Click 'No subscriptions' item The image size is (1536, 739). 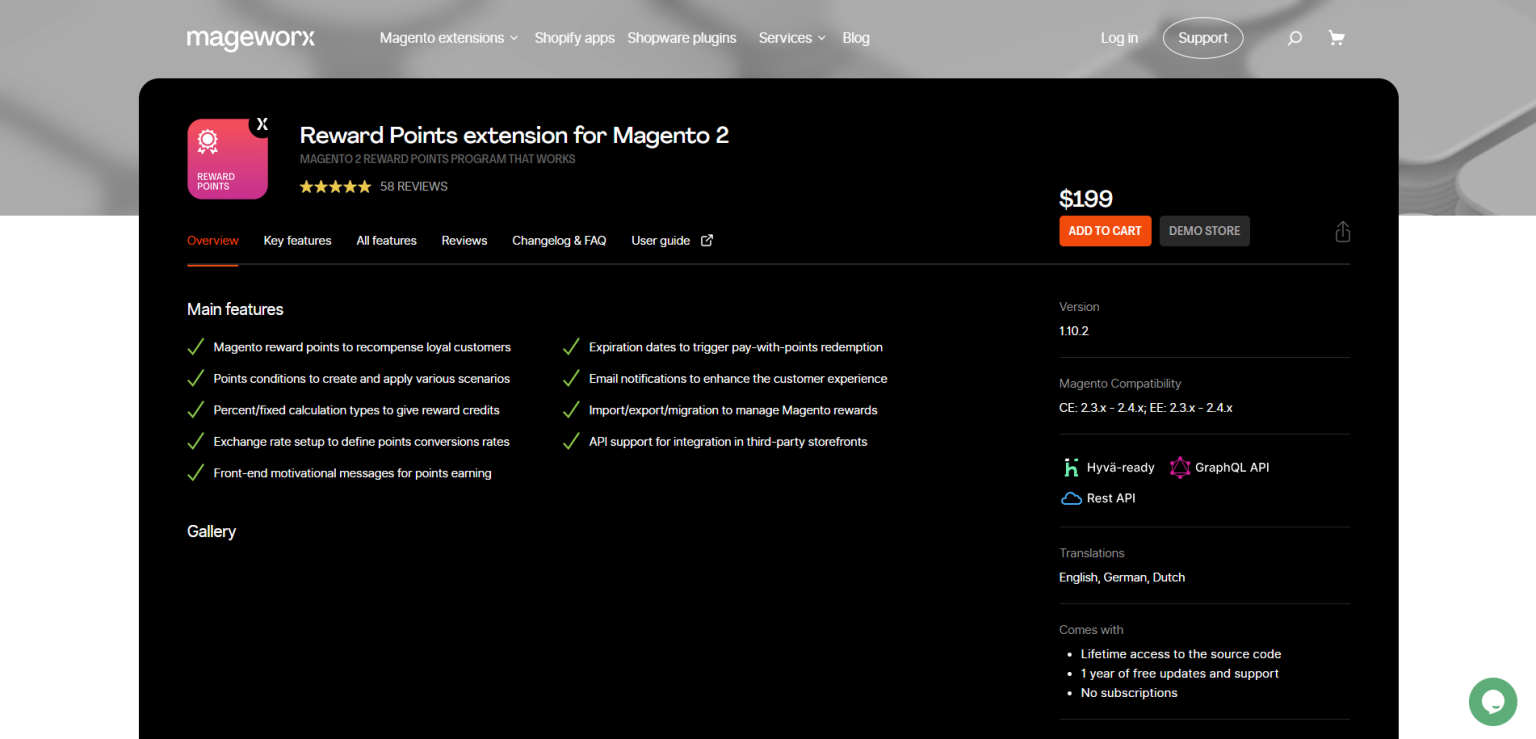click(x=1129, y=693)
